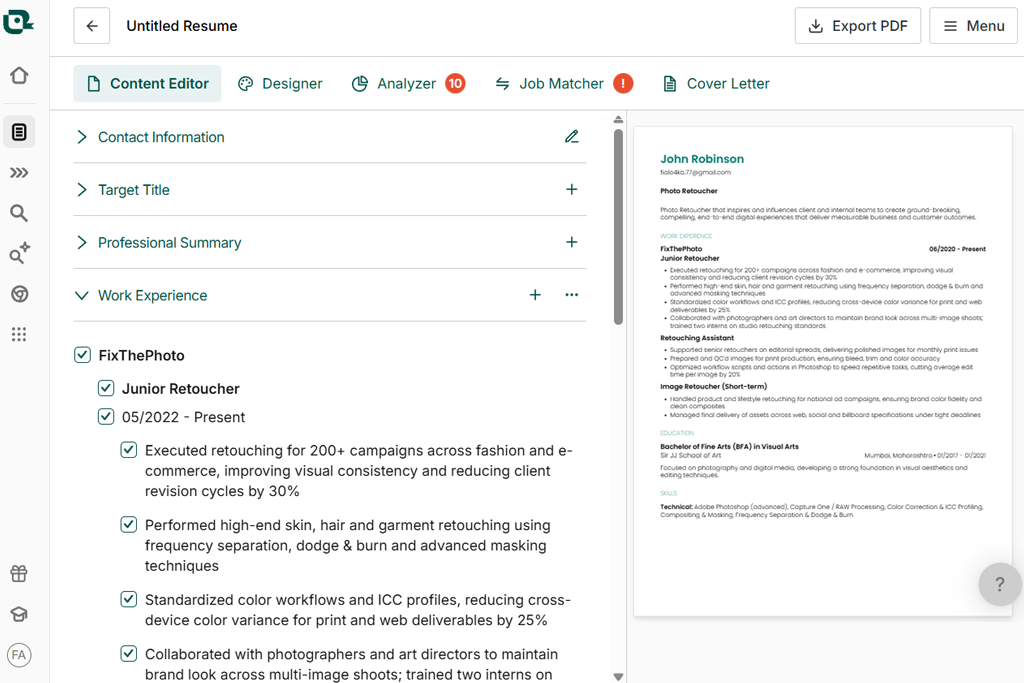Expand the Contact Information section
Screen dimensions: 1024x683
[82, 137]
